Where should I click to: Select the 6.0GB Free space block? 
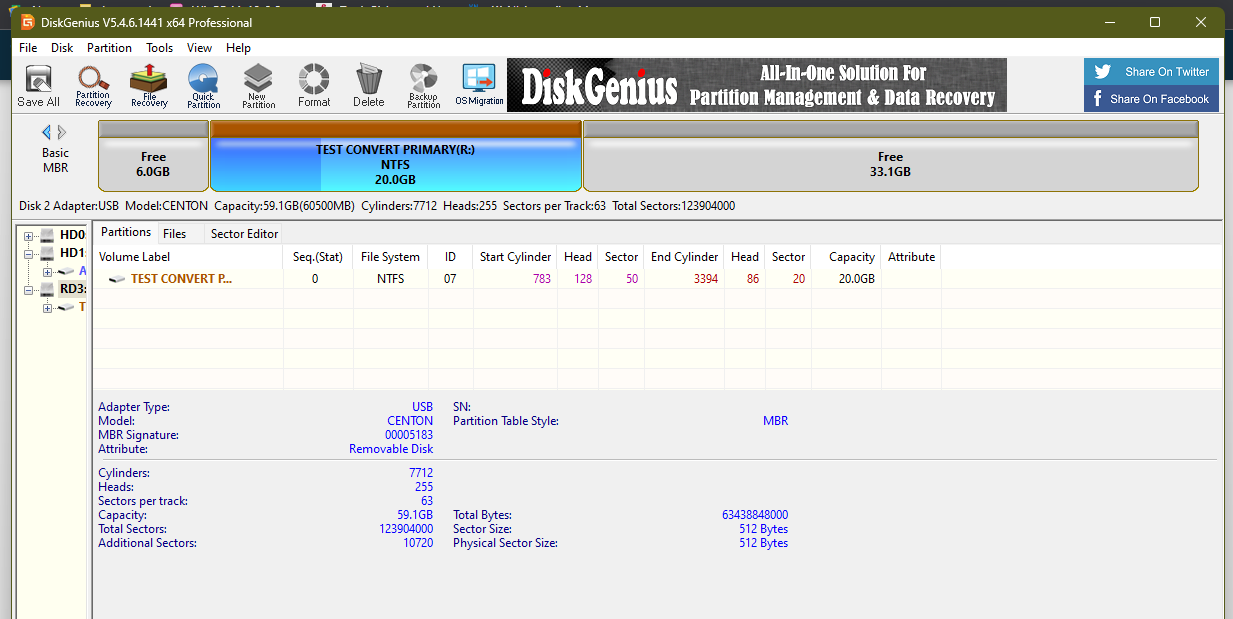pyautogui.click(x=153, y=156)
